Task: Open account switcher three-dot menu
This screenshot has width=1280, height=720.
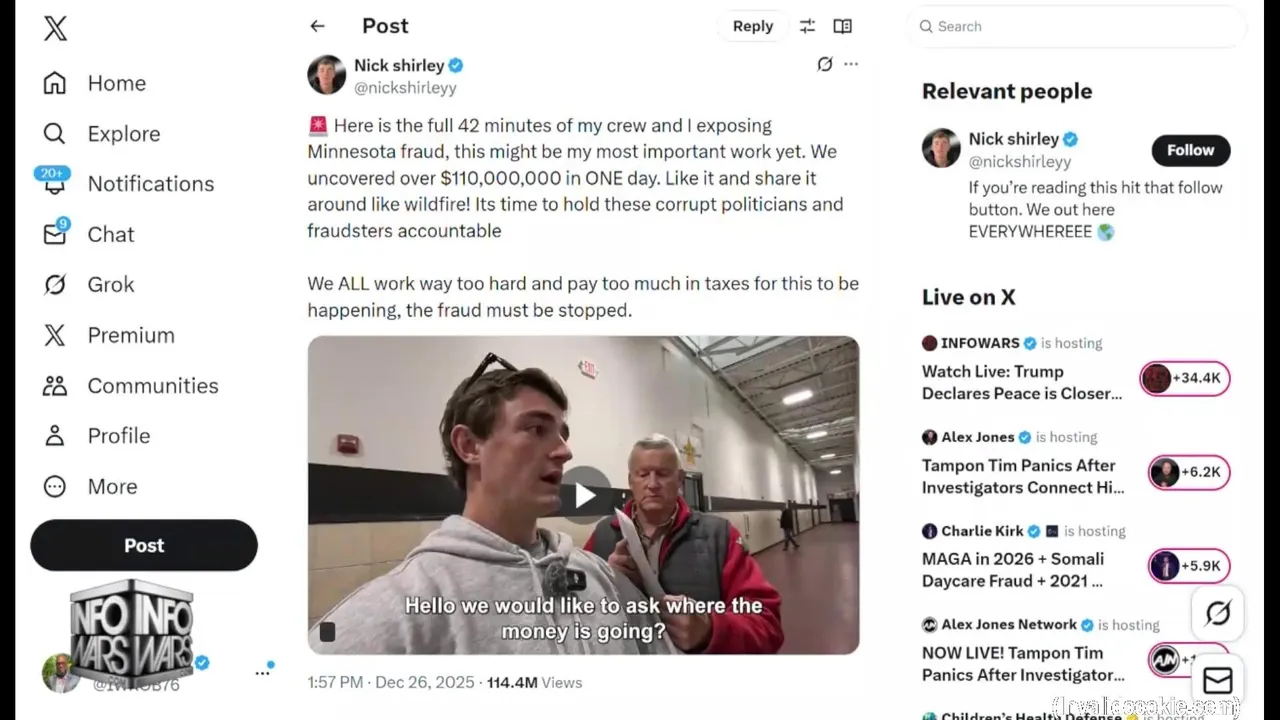Action: (262, 673)
